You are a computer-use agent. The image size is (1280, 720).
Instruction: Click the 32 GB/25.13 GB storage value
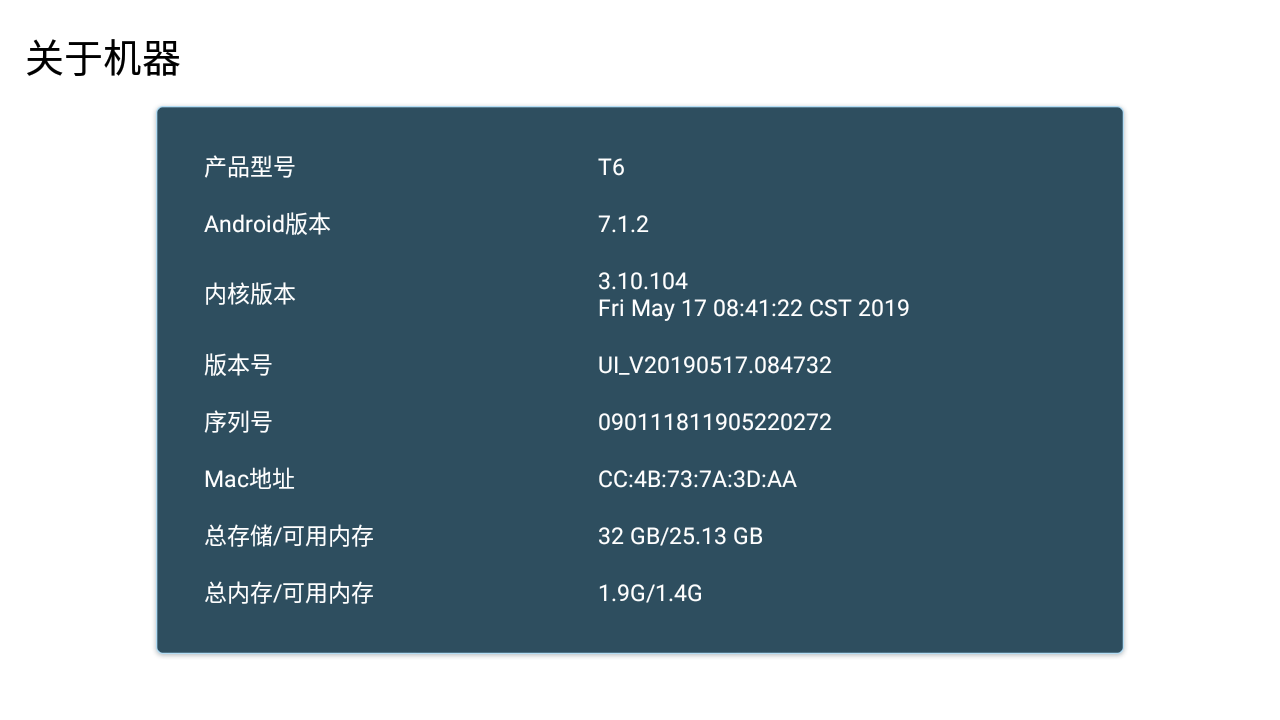(x=680, y=536)
